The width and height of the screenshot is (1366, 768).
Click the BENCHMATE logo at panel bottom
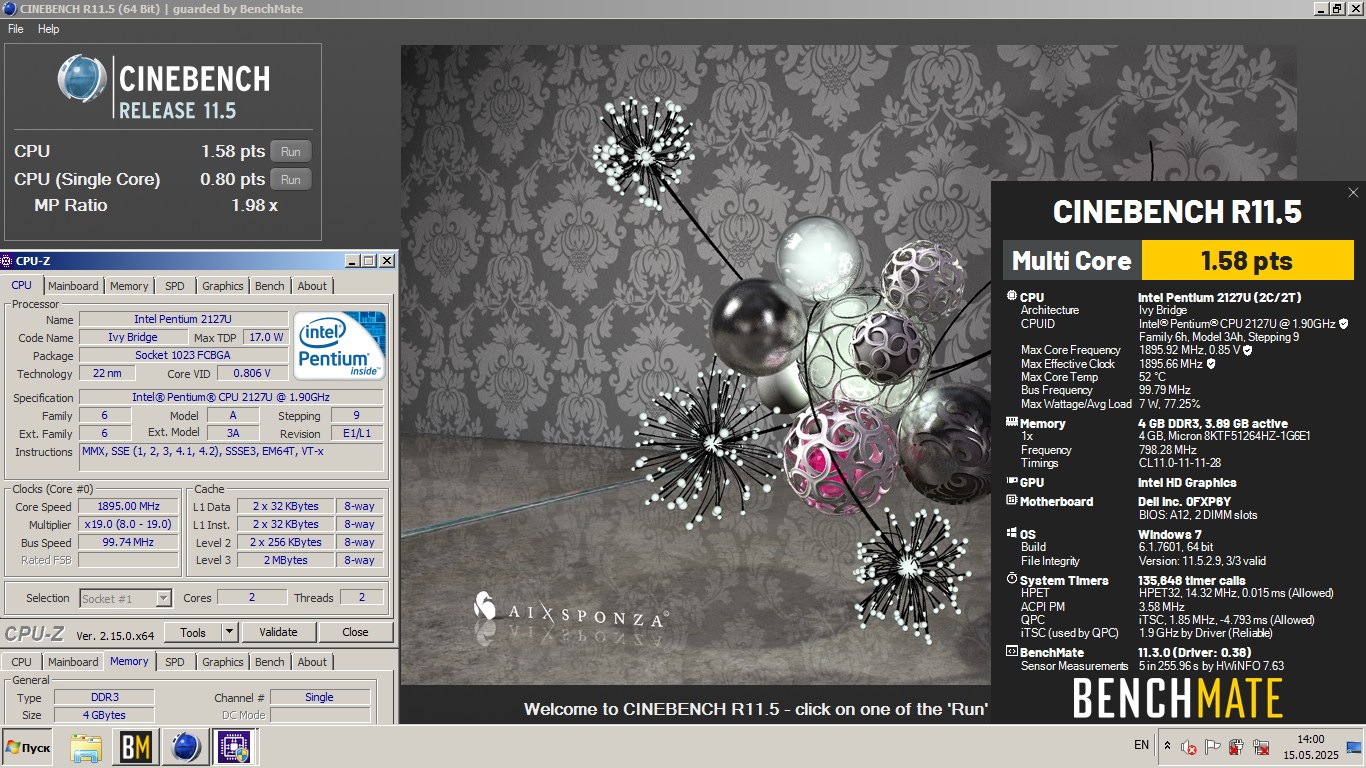[1177, 699]
